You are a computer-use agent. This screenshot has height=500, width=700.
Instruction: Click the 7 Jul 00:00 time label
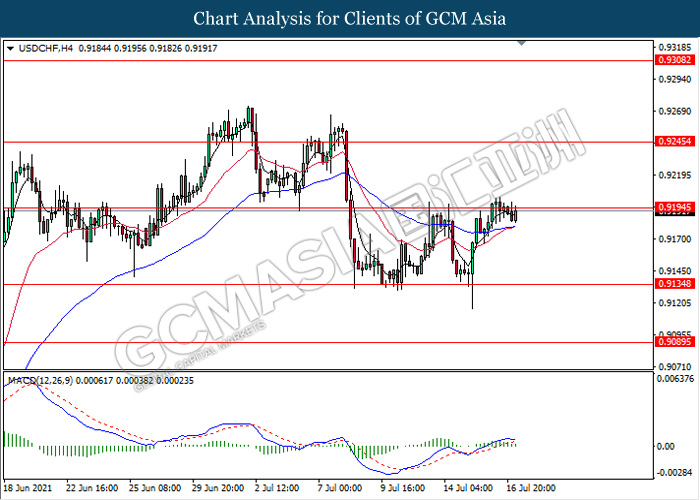[340, 488]
